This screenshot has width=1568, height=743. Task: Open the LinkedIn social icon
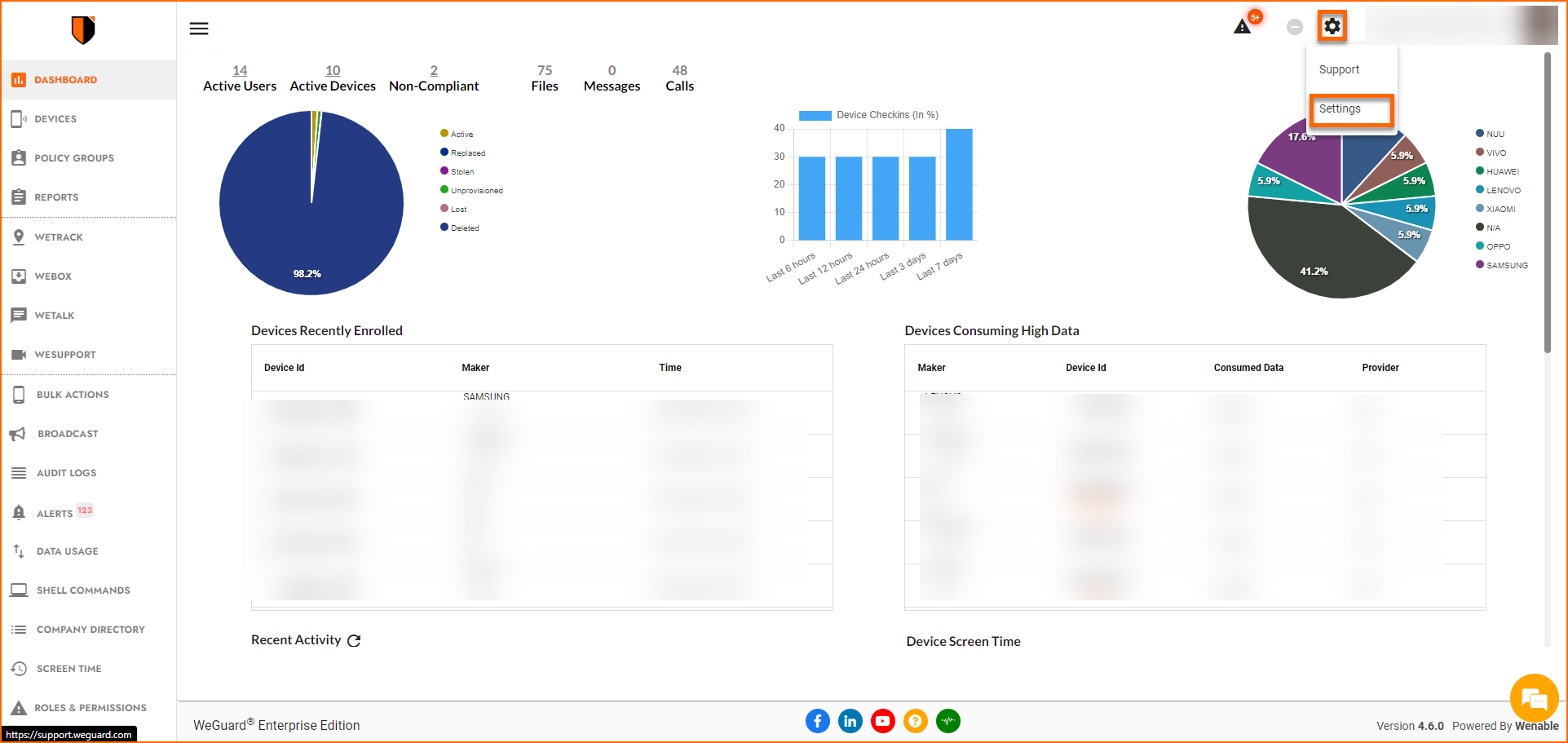click(850, 721)
